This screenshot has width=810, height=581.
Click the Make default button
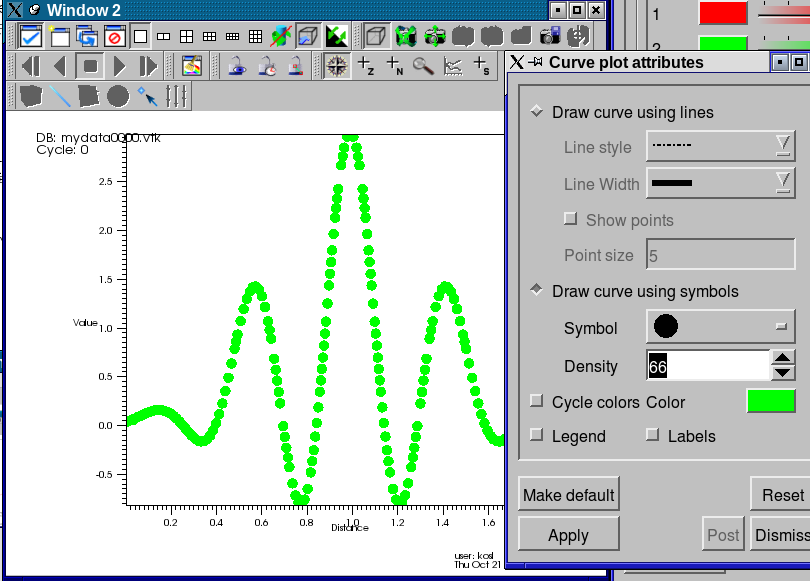click(x=568, y=495)
